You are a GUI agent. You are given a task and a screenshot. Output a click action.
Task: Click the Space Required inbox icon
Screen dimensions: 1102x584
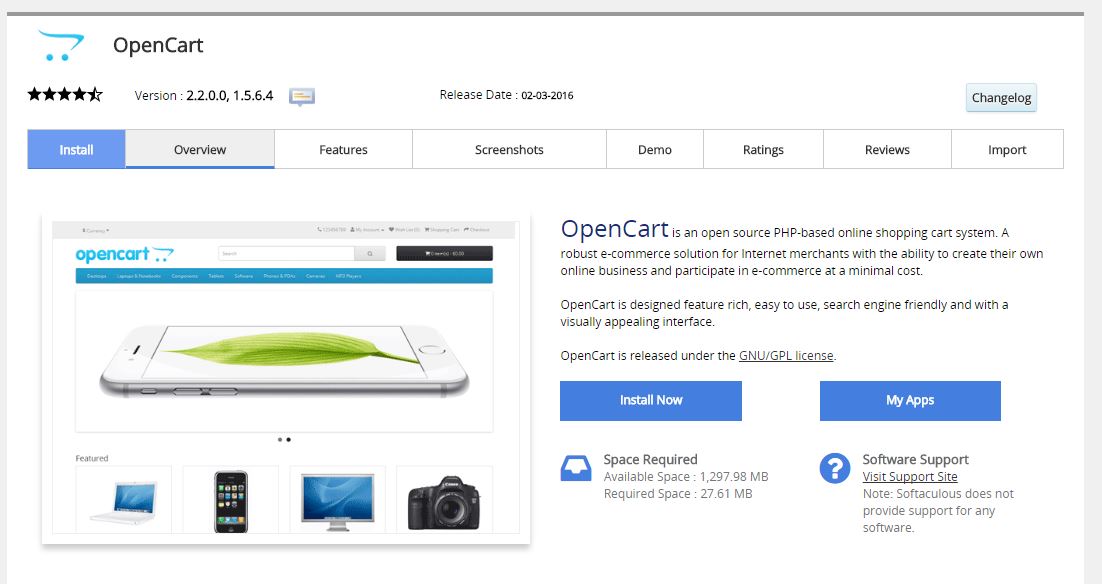click(576, 468)
